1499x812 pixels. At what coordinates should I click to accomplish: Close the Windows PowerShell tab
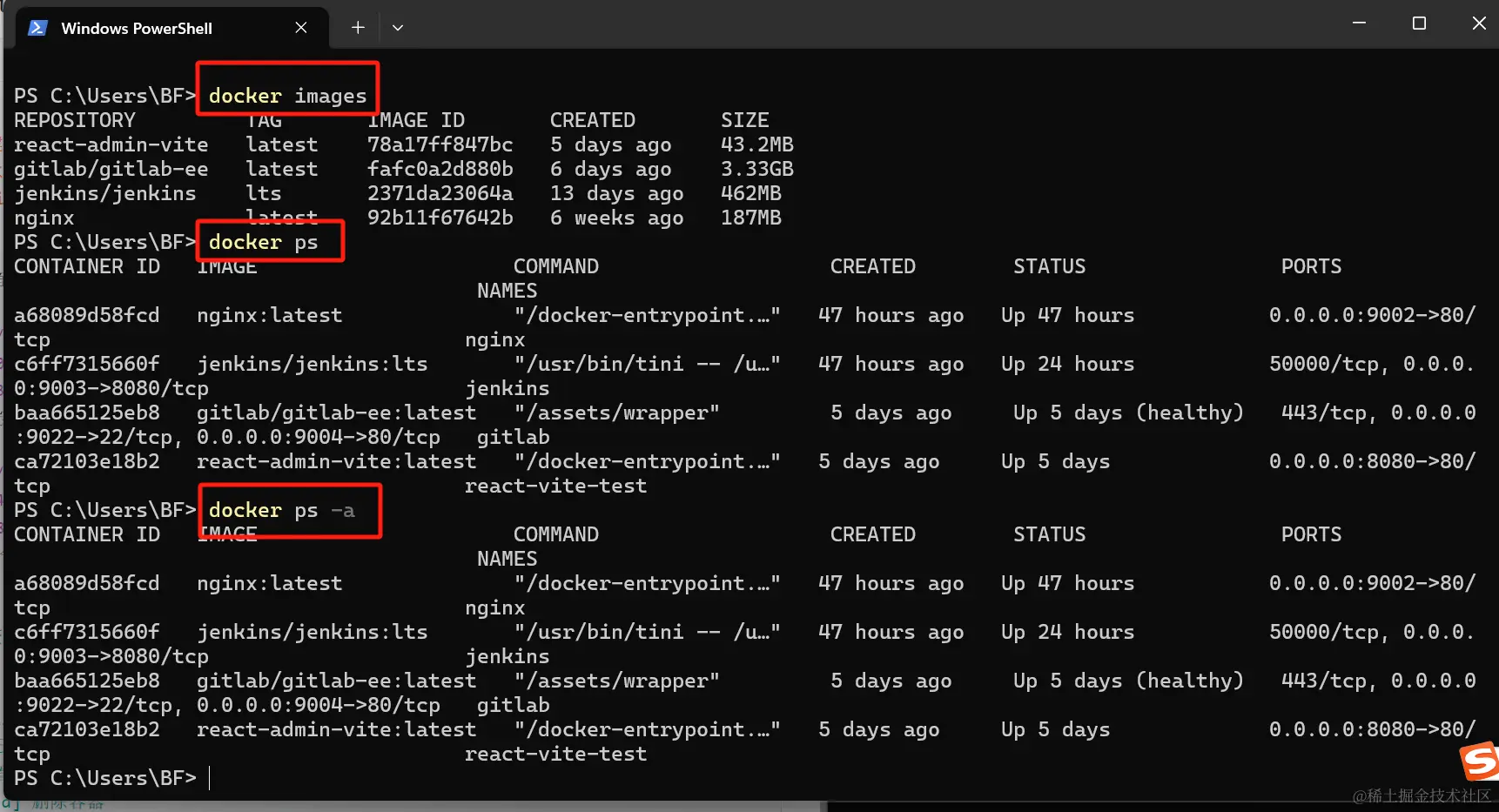(301, 28)
